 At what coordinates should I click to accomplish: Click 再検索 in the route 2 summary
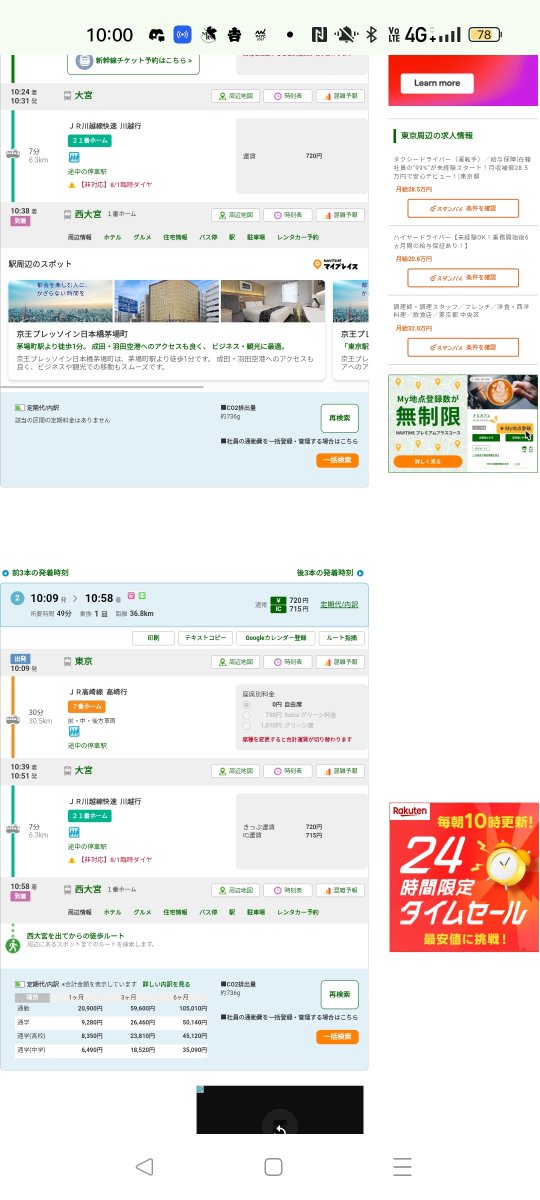[339, 995]
